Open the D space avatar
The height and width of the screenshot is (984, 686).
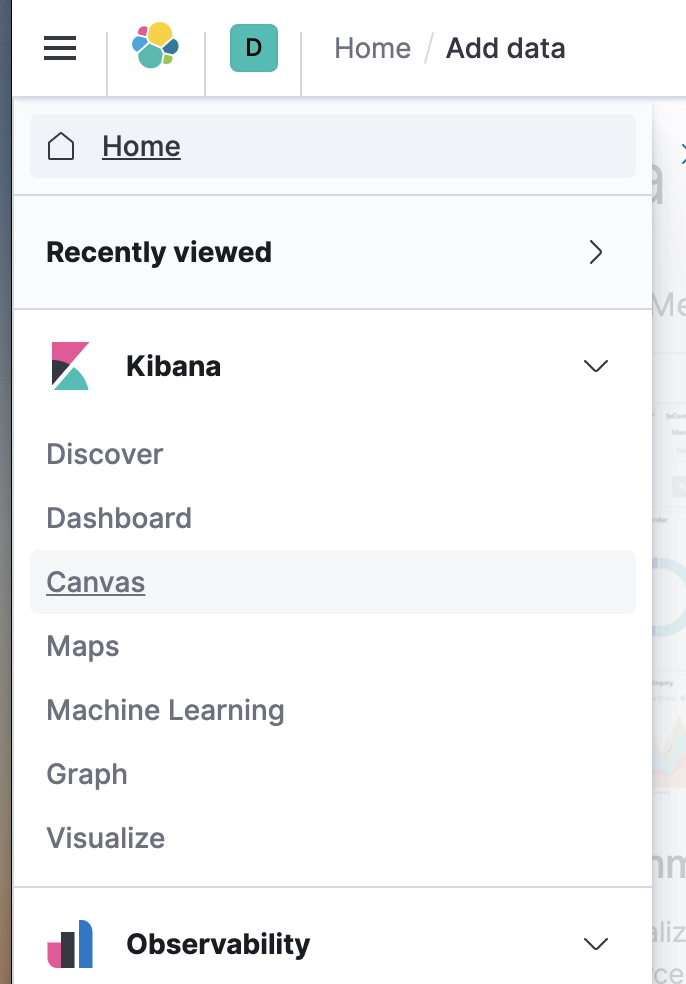pos(253,48)
